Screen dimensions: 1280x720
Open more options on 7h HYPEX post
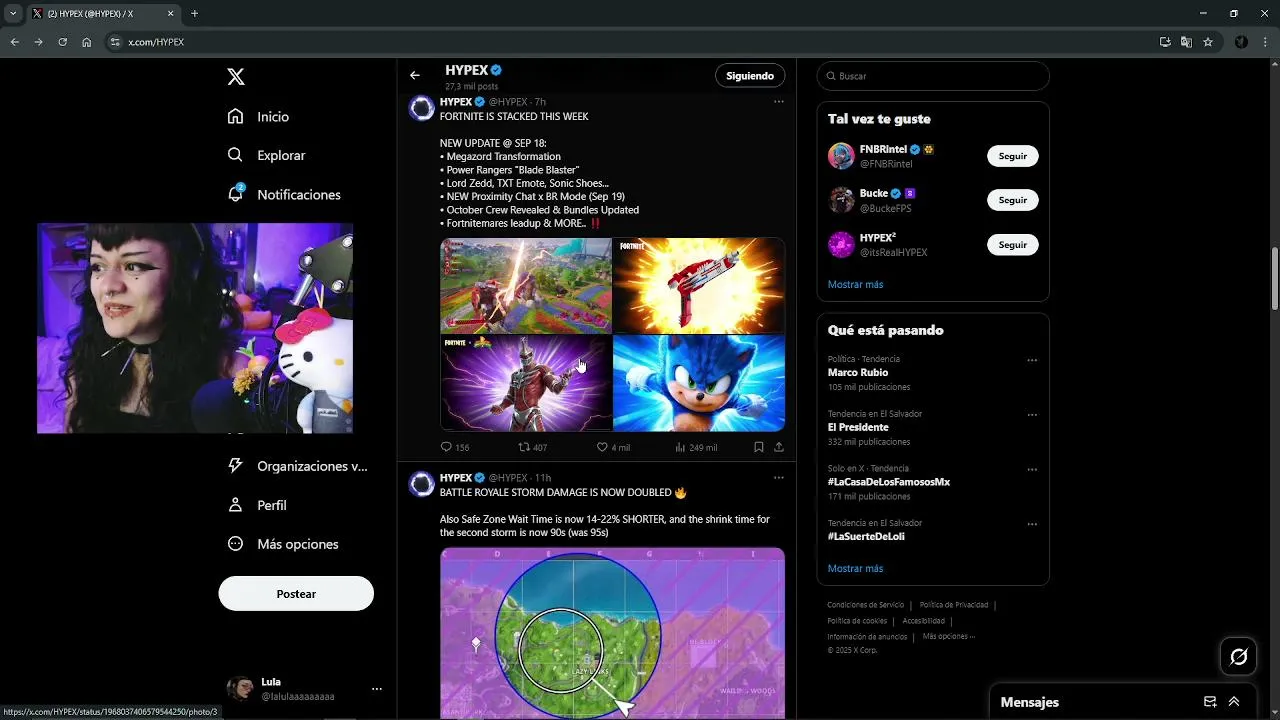(779, 101)
